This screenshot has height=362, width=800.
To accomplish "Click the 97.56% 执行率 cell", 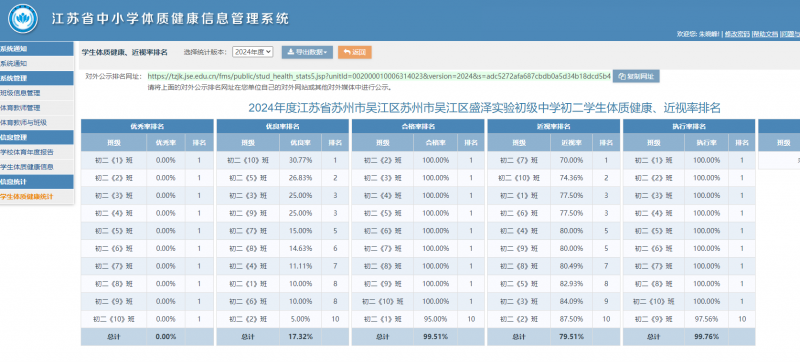I will (x=707, y=319).
